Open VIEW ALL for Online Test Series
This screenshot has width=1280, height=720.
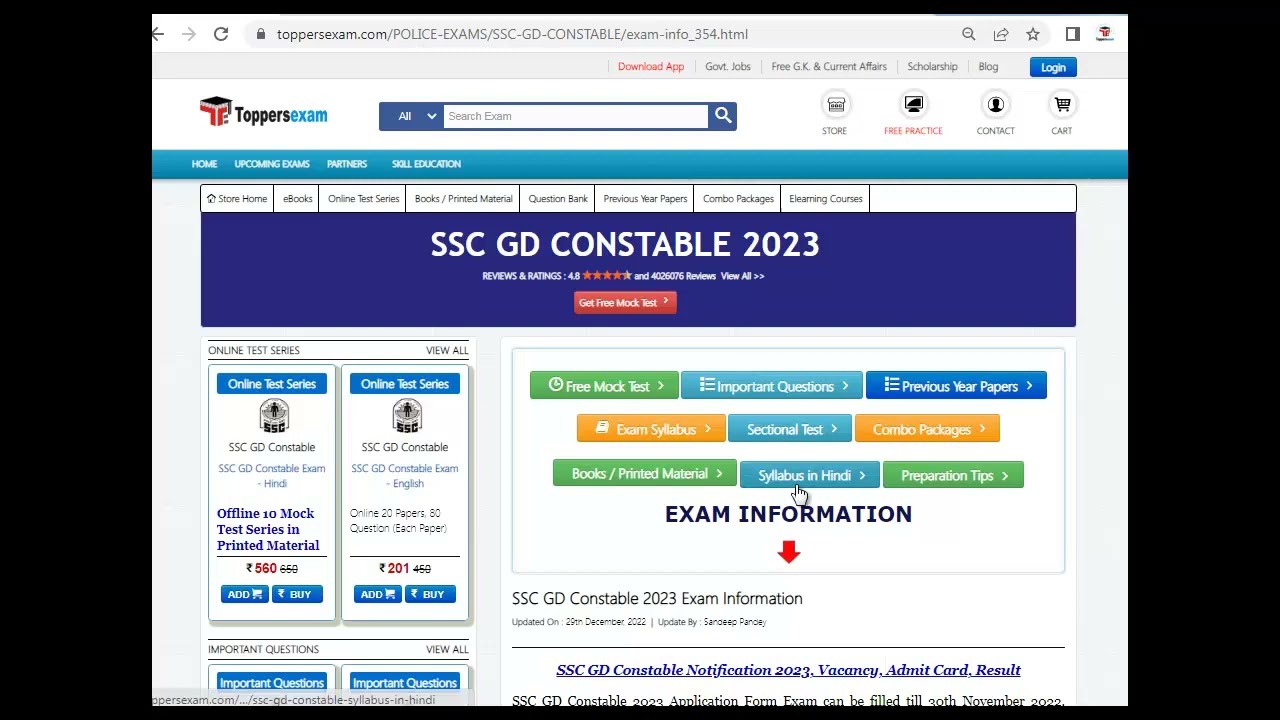click(447, 351)
